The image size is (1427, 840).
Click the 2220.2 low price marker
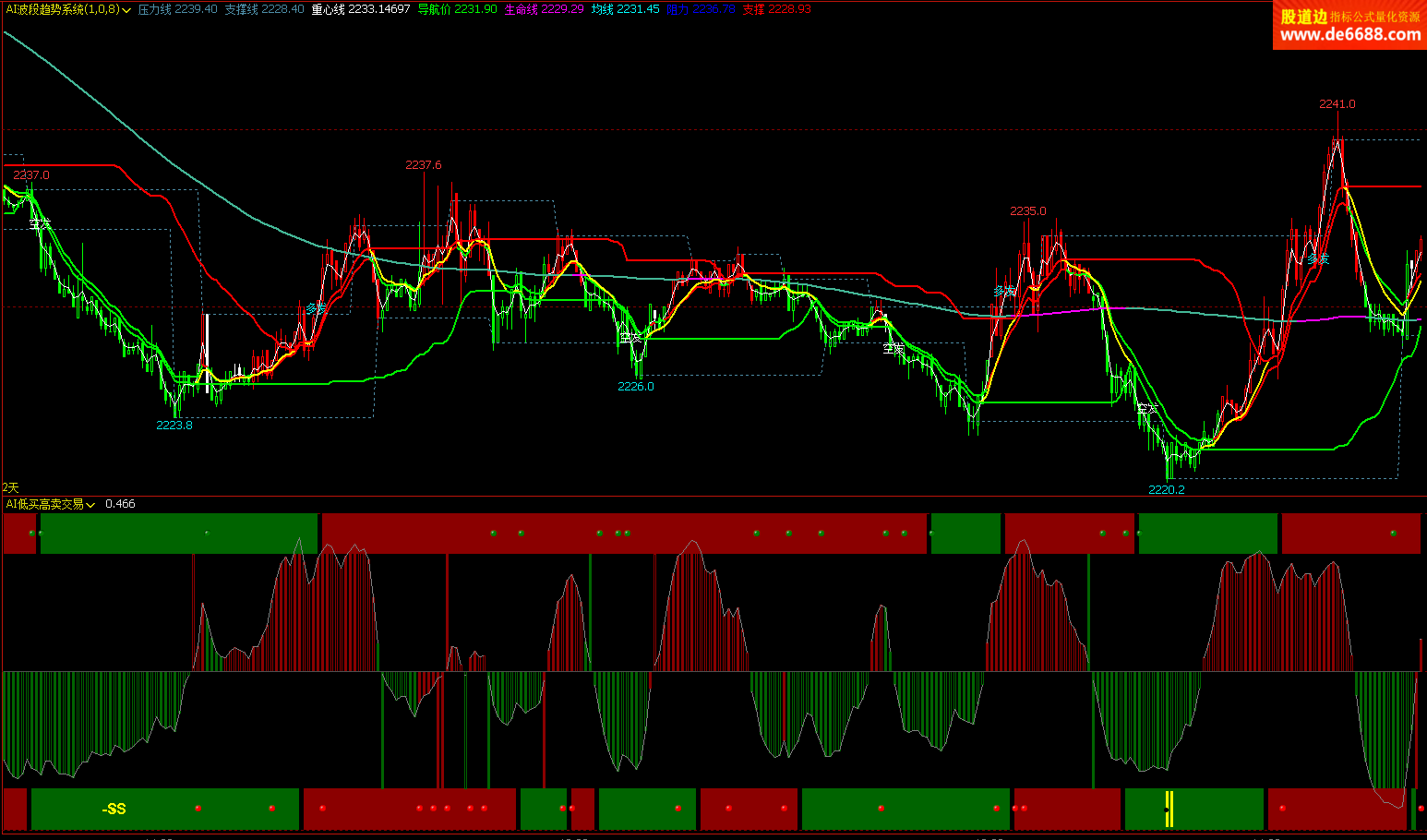tap(1166, 489)
